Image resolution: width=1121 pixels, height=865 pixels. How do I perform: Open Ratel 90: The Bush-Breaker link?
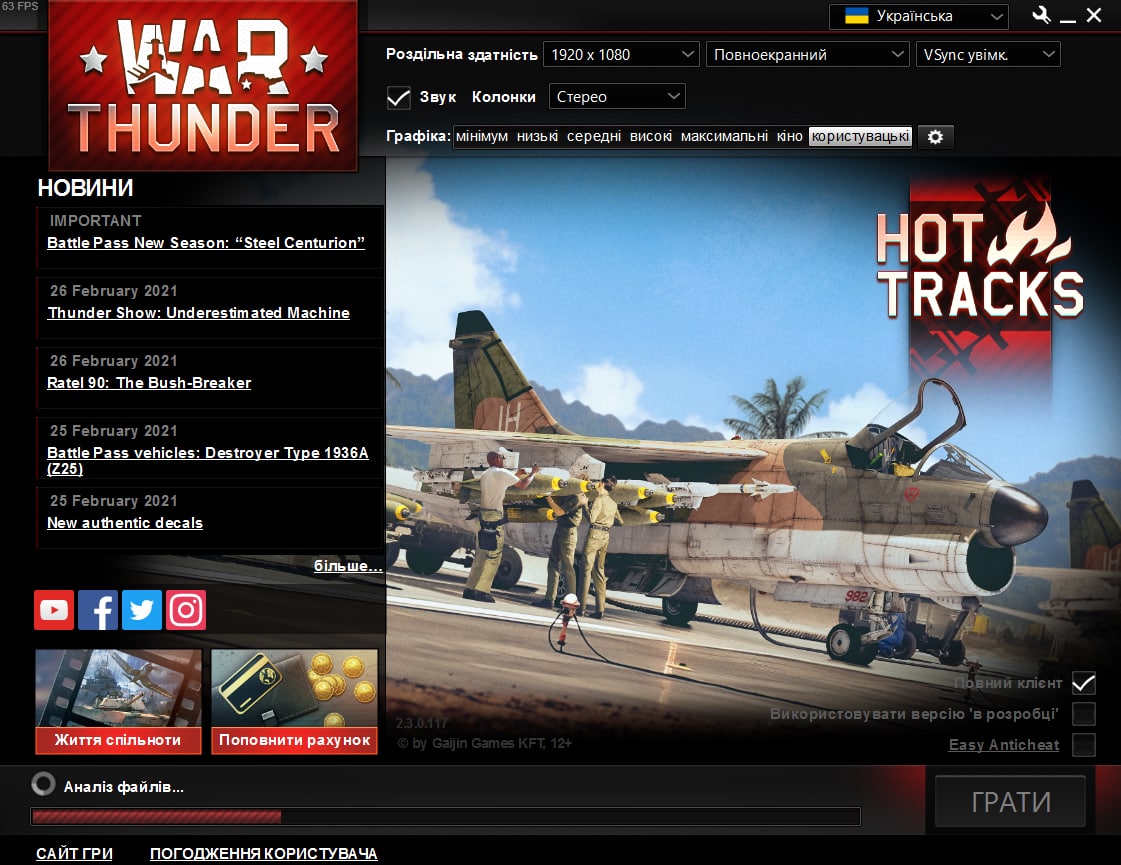pos(149,383)
